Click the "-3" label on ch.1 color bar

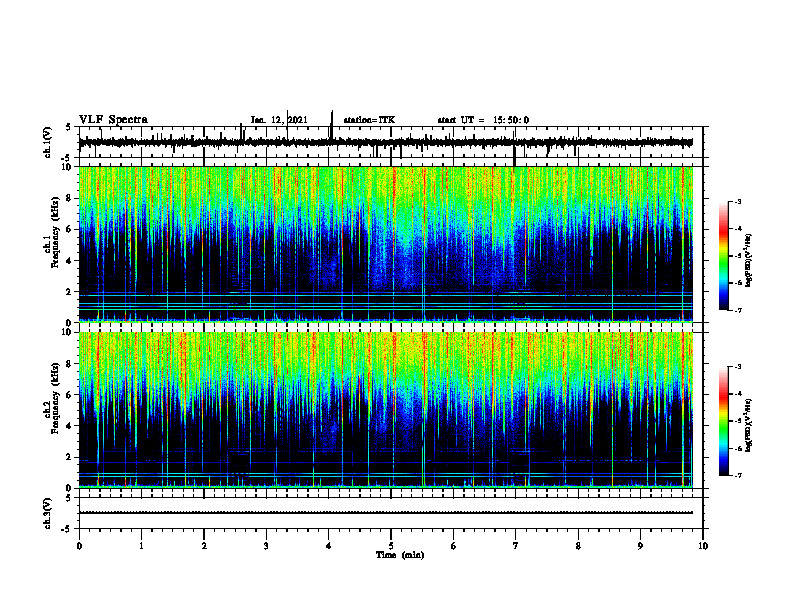737,201
